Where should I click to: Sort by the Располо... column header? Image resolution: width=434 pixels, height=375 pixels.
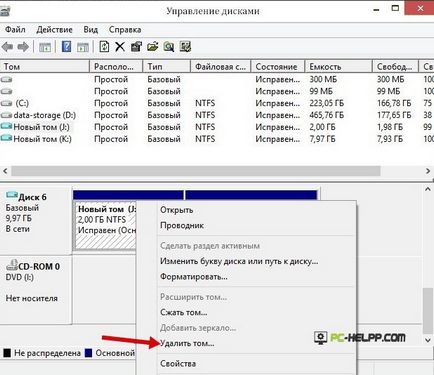(116, 66)
